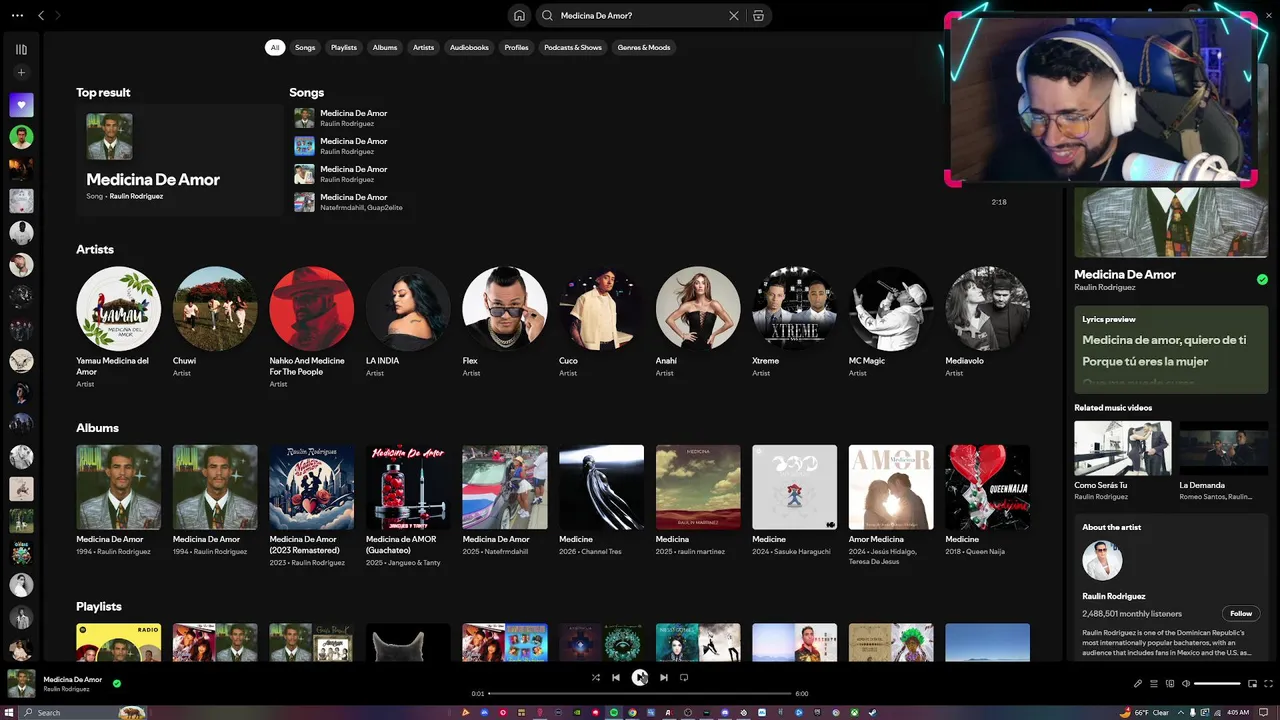
Task: Toggle repeat in the player bar
Action: 684,677
